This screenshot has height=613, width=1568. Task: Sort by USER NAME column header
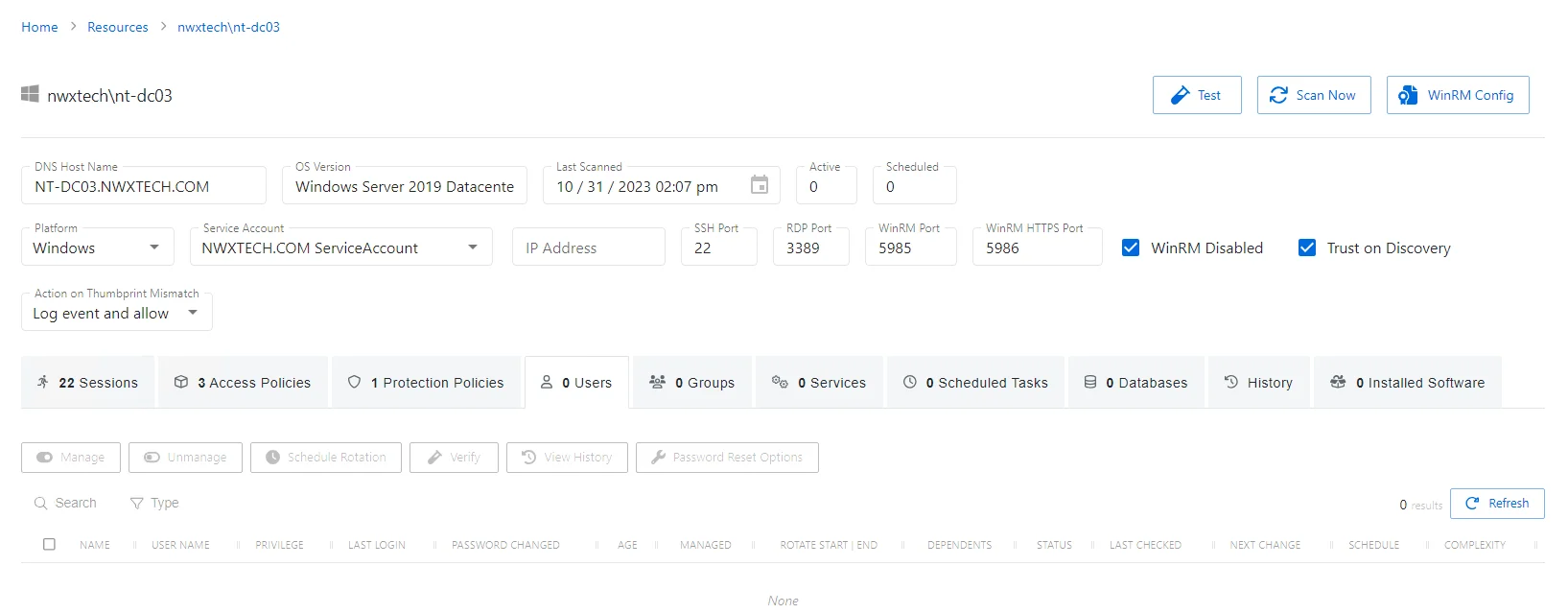click(x=180, y=545)
